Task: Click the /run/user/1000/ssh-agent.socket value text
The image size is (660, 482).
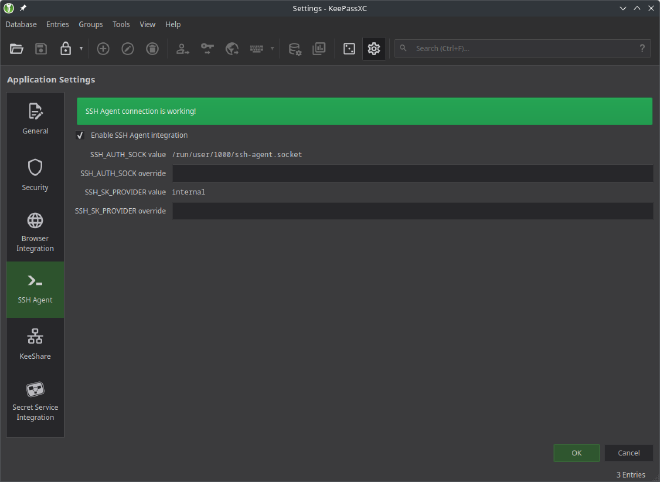Action: pyautogui.click(x=237, y=154)
